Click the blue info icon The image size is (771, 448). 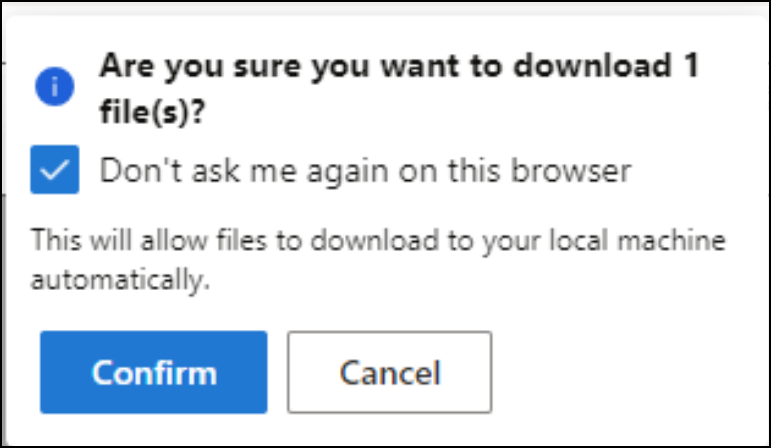tap(54, 87)
